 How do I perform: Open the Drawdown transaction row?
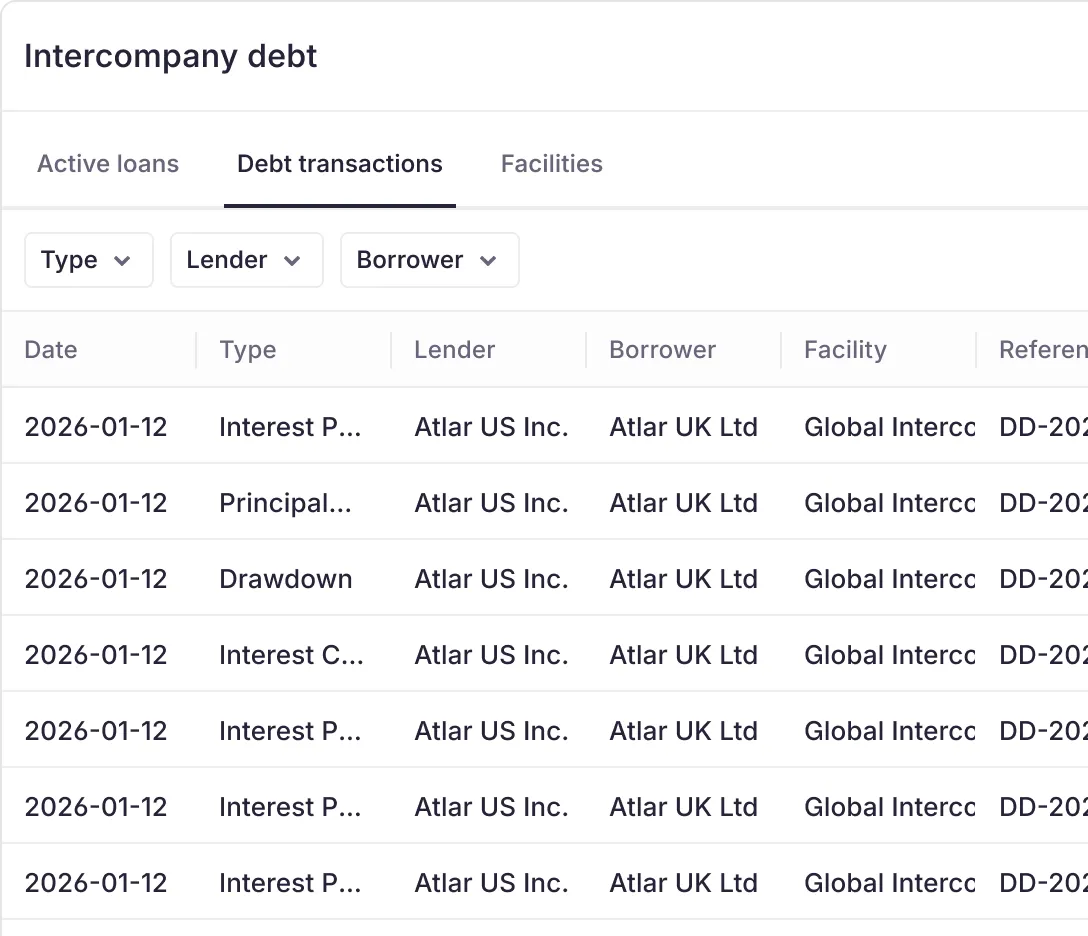click(x=286, y=579)
